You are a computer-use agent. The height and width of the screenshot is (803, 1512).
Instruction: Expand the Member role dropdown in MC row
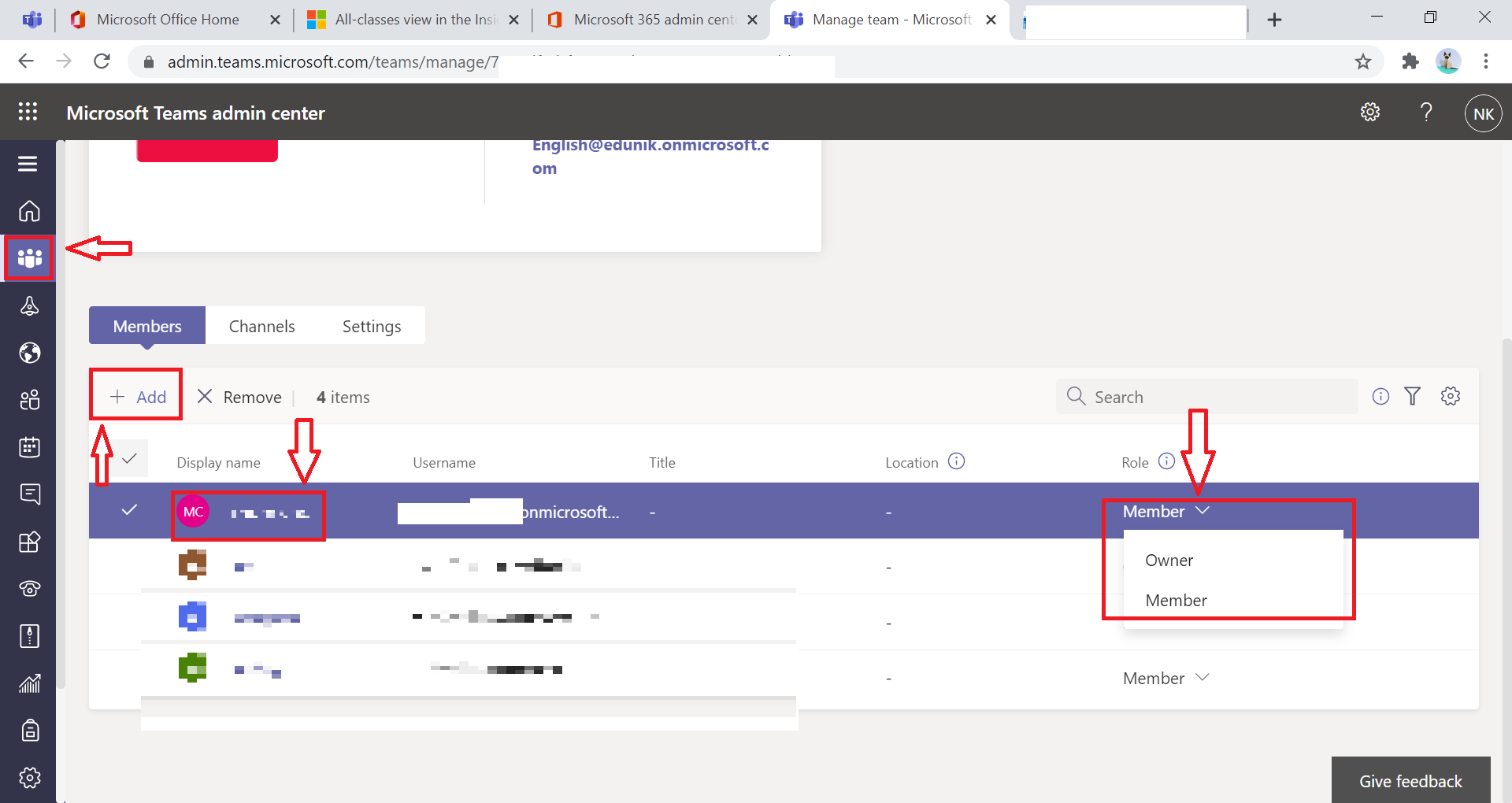tap(1165, 512)
